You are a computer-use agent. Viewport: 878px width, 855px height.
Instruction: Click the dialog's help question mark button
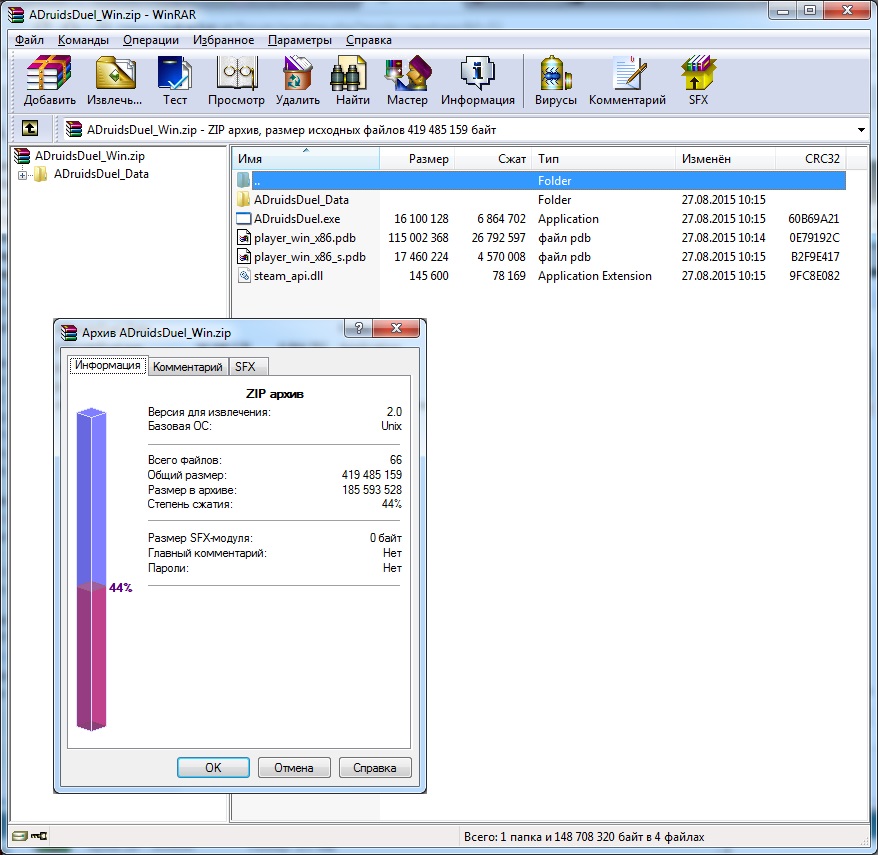pyautogui.click(x=359, y=328)
